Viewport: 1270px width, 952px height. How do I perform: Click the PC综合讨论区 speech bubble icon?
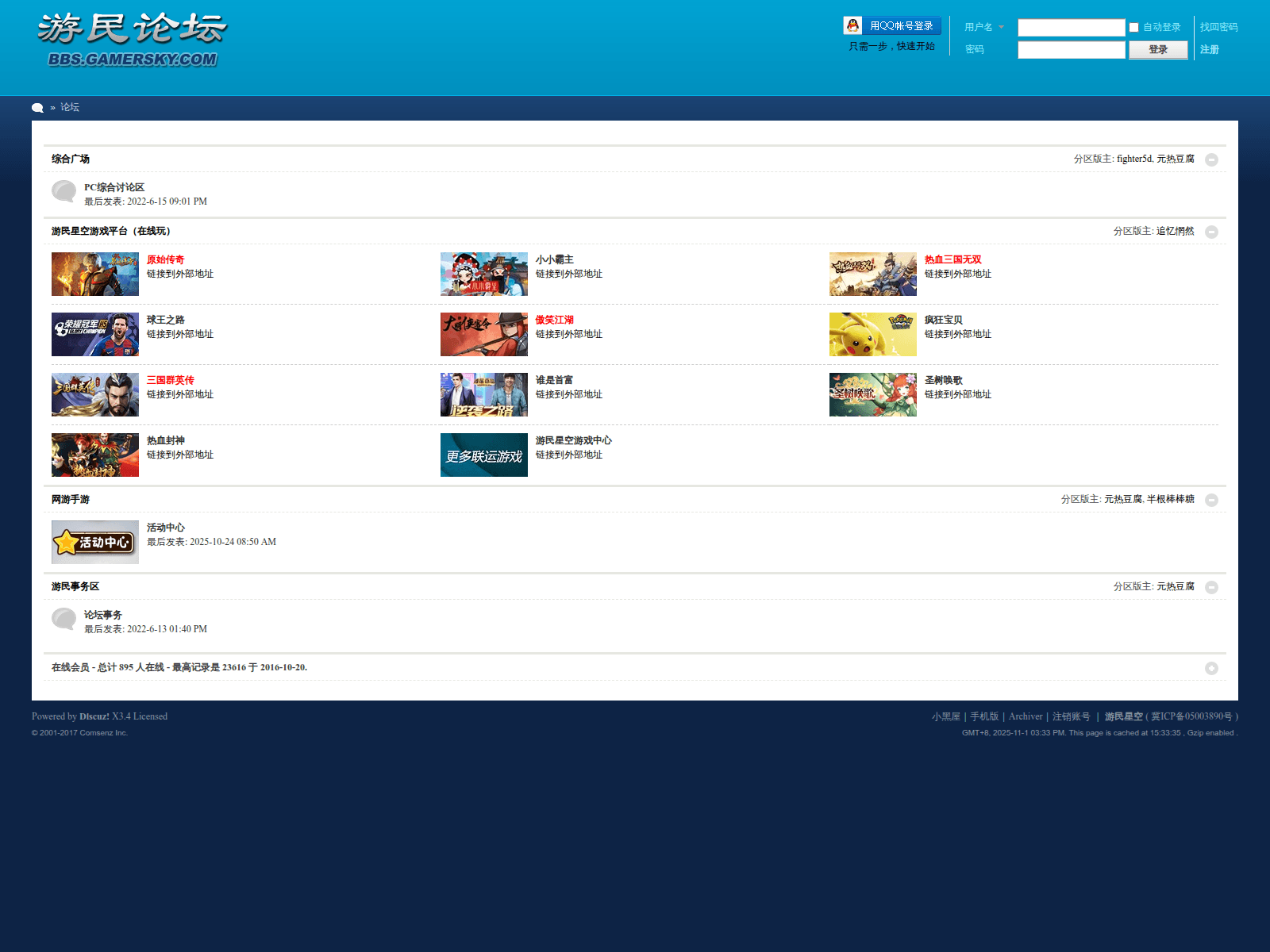pos(63,191)
